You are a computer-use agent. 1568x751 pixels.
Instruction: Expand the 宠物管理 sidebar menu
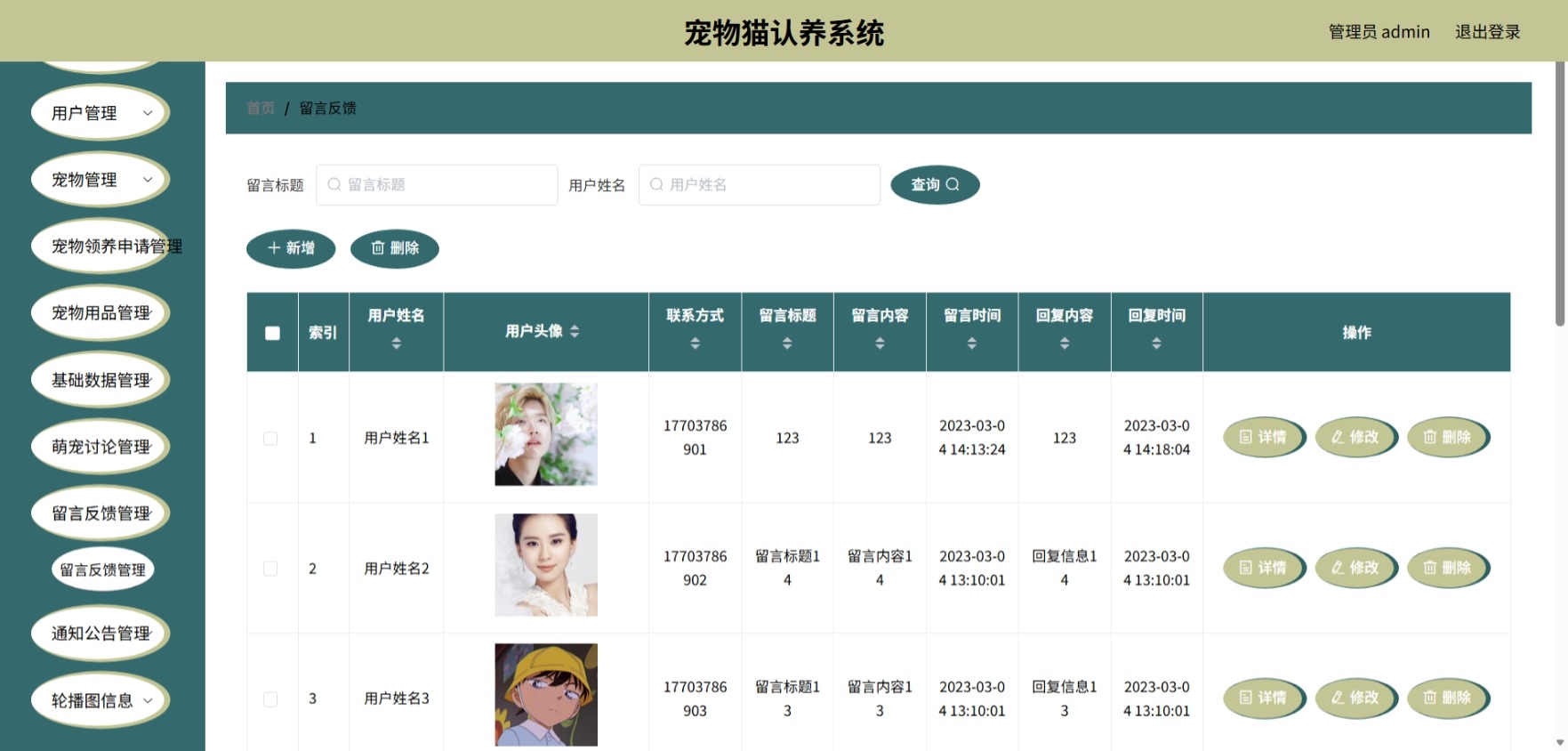[101, 180]
